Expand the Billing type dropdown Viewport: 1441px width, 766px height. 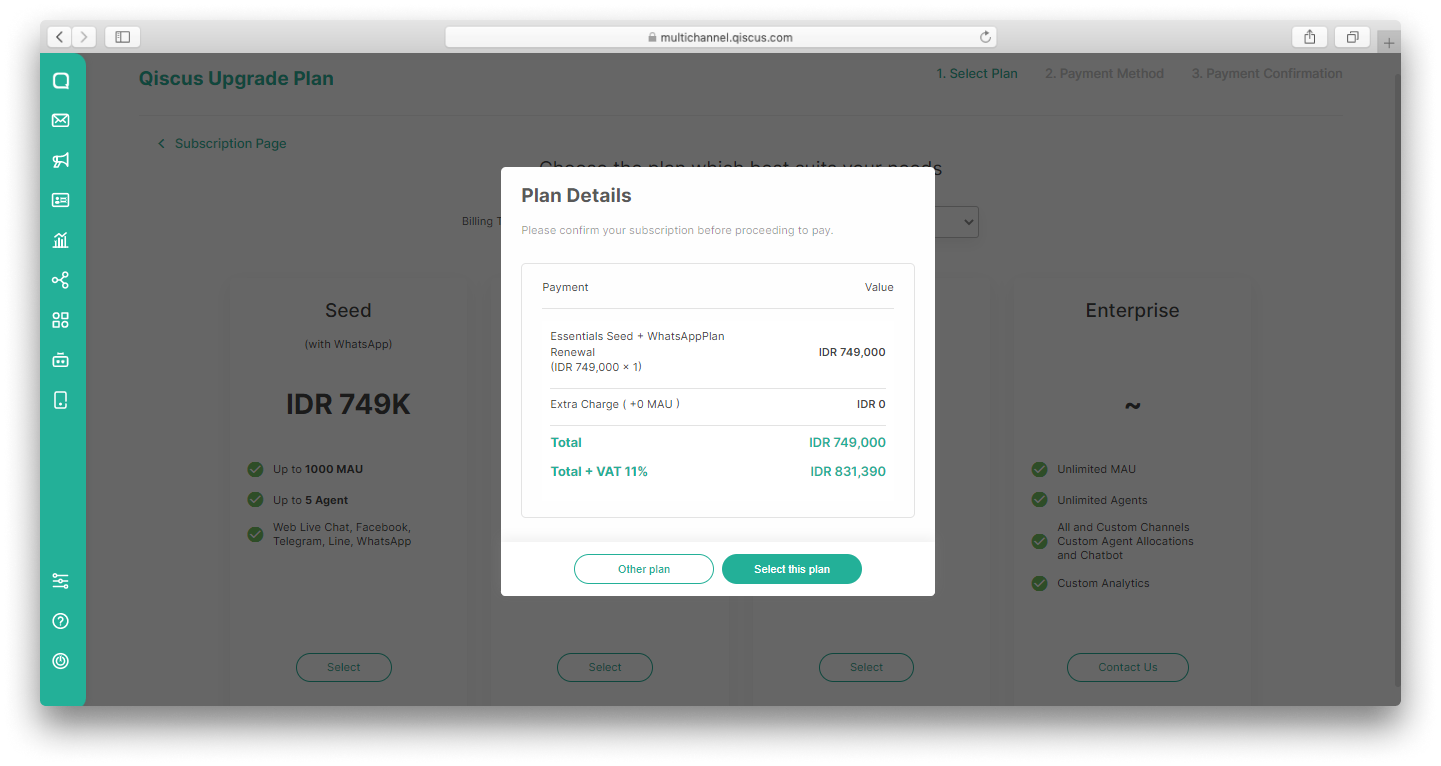click(957, 222)
